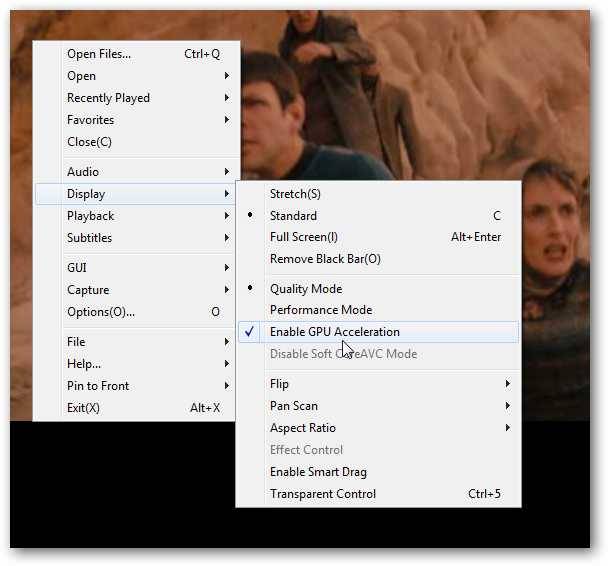The width and height of the screenshot is (608, 566).
Task: Expand the Aspect Ratio submenu
Action: tap(378, 428)
